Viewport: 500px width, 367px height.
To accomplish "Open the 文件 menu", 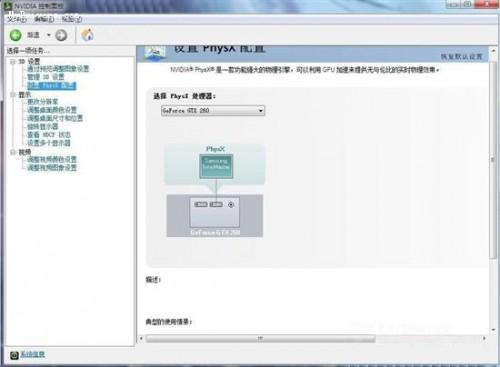I will coord(17,19).
